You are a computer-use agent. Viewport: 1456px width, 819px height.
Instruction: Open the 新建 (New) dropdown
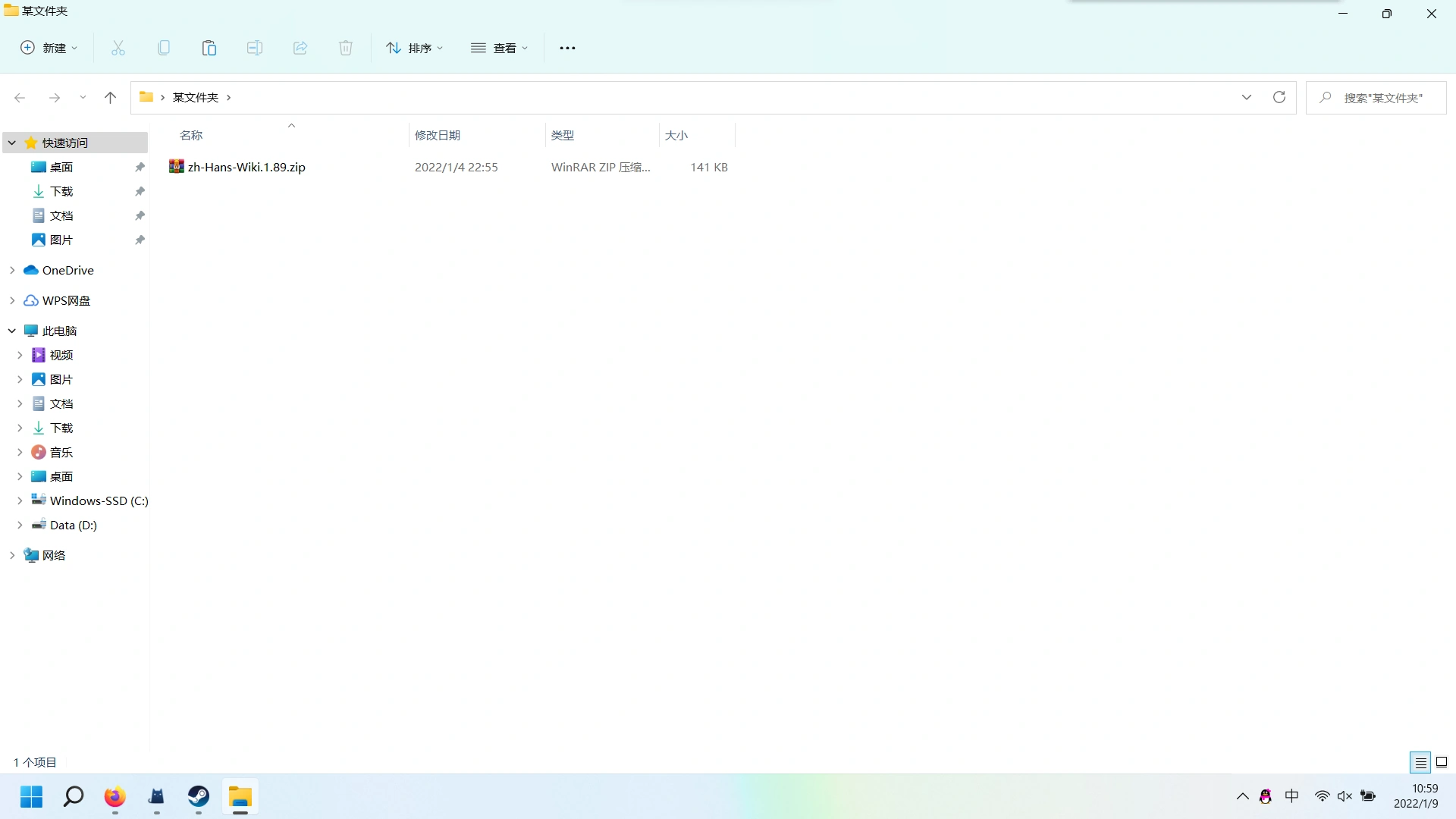pyautogui.click(x=49, y=48)
